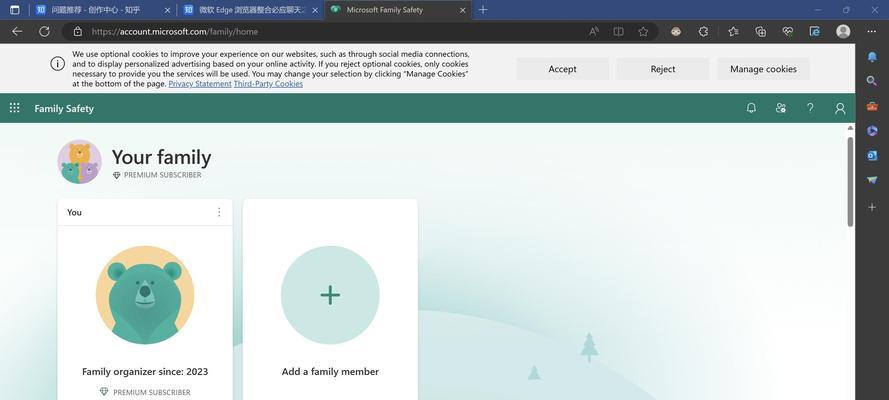
Task: Click the Family Safety header title
Action: tap(64, 108)
